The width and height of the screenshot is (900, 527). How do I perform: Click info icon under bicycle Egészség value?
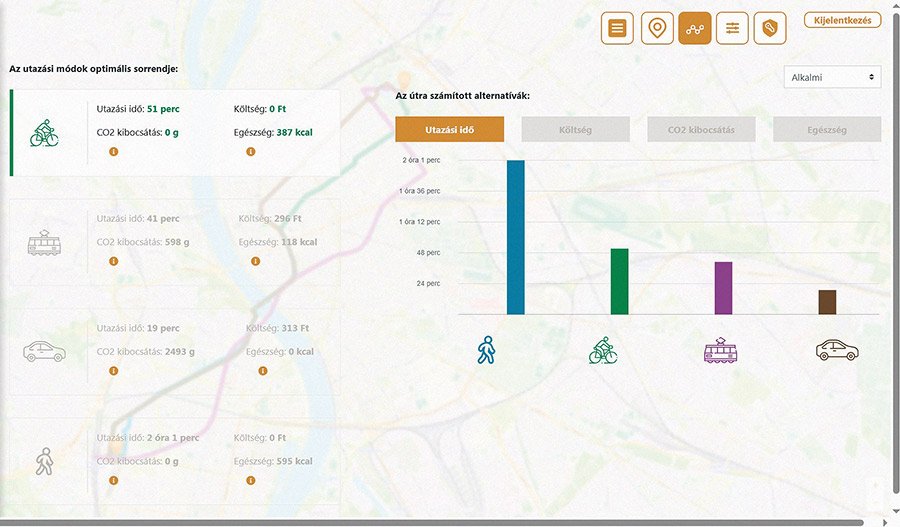pyautogui.click(x=251, y=152)
